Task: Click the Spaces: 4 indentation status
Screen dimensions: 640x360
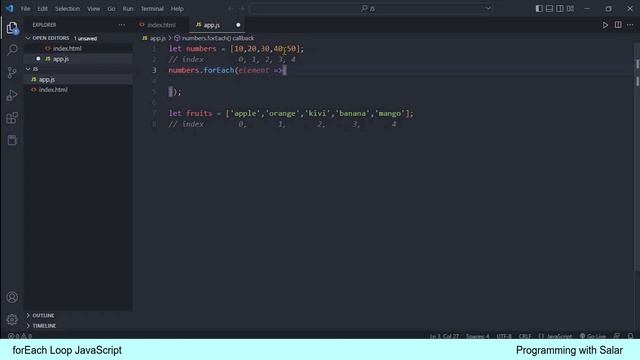Action: click(477, 336)
